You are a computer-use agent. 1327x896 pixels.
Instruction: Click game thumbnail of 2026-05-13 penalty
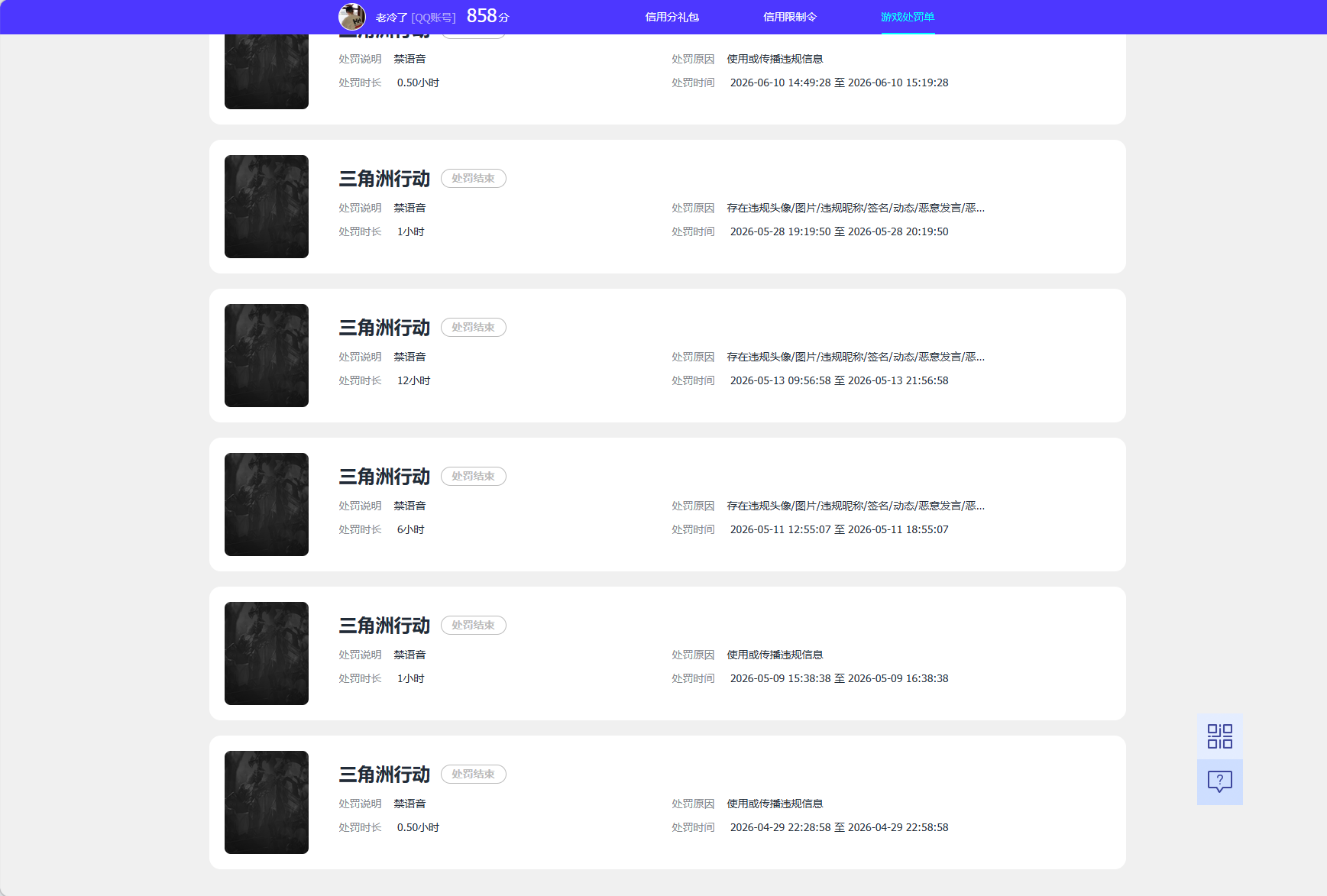point(267,355)
